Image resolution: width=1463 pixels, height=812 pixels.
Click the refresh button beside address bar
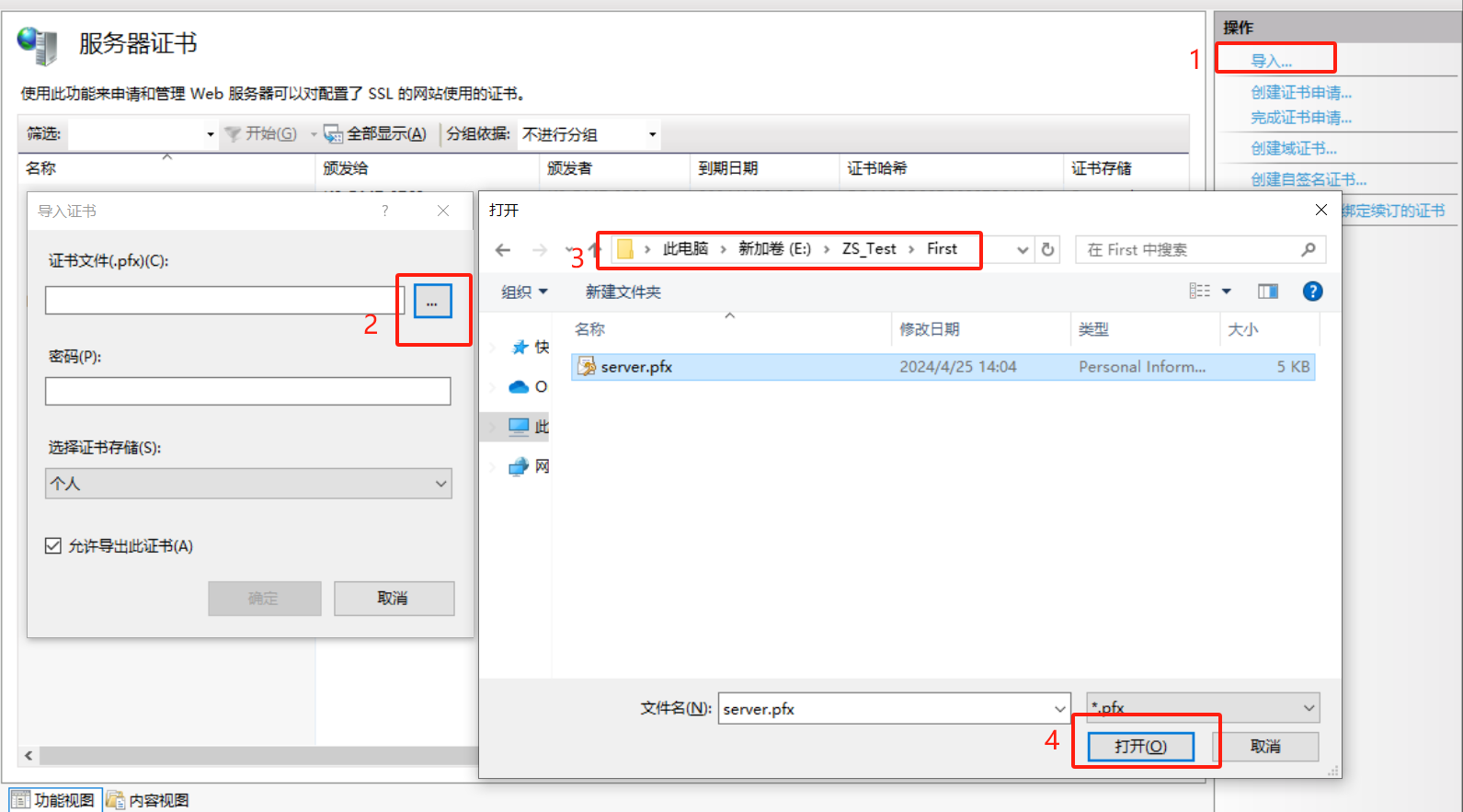coord(1047,249)
